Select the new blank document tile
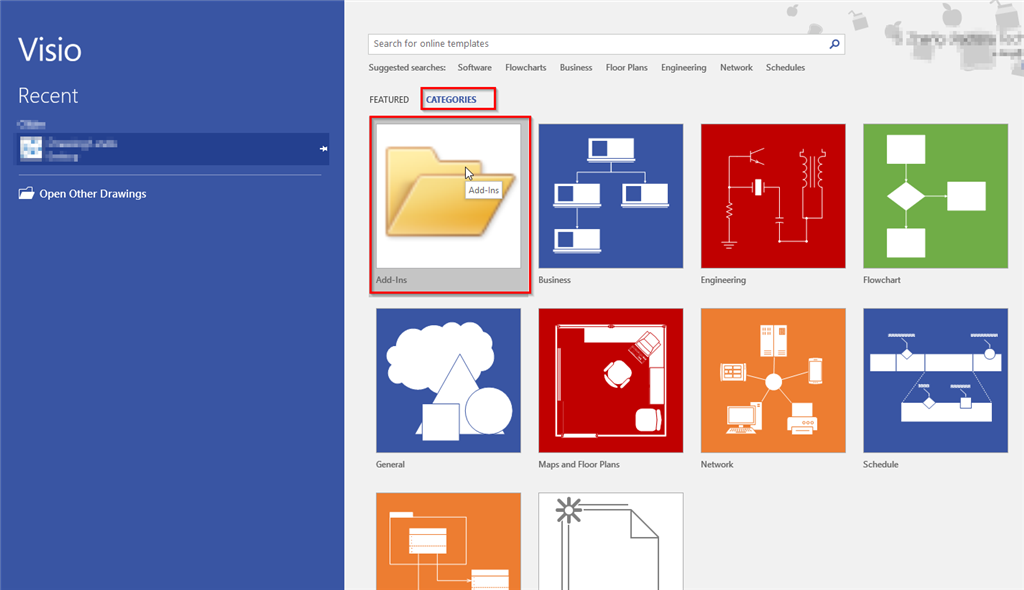The height and width of the screenshot is (590, 1024). [x=611, y=542]
